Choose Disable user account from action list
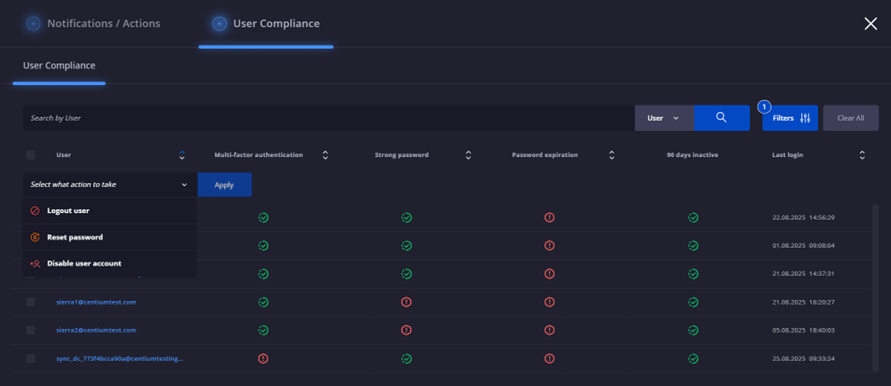This screenshot has width=891, height=386. pos(110,264)
